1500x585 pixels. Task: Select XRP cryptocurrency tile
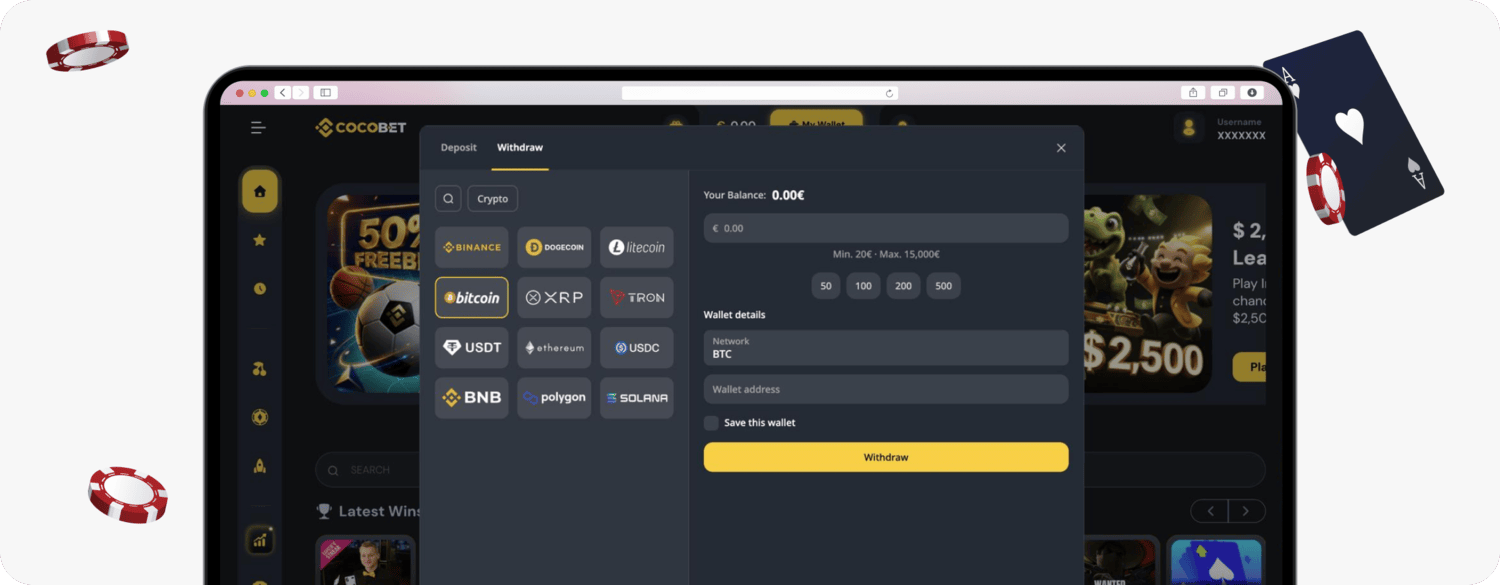(554, 297)
